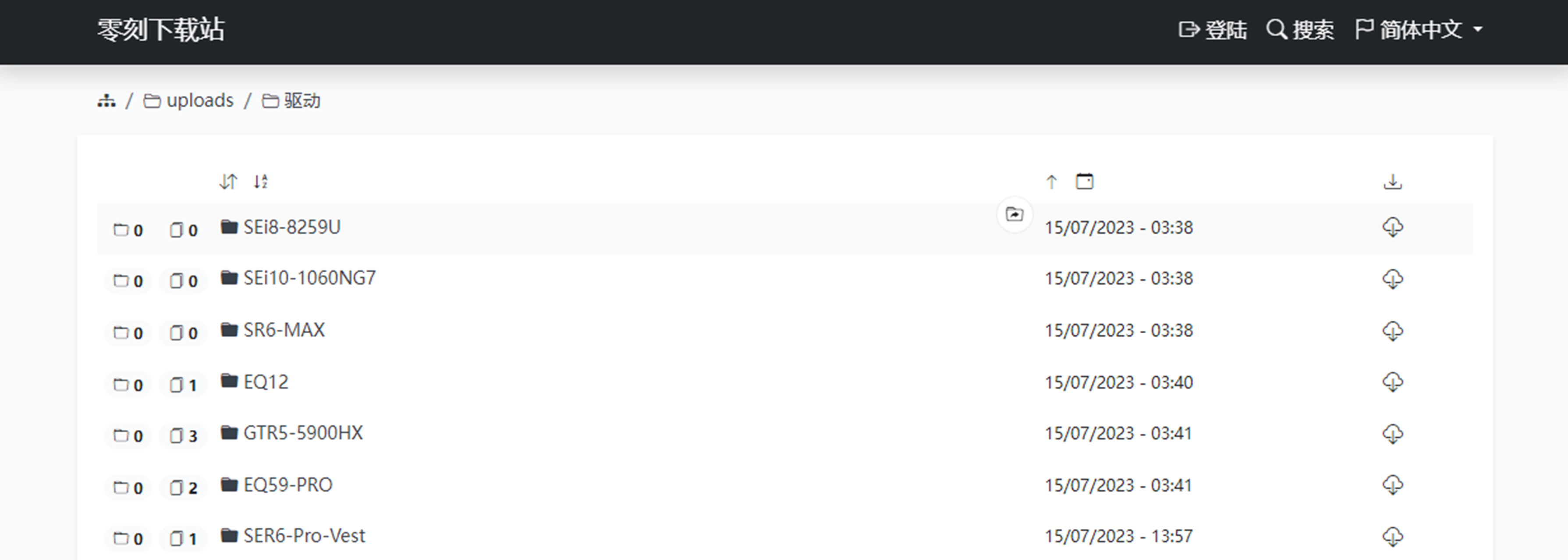The width and height of the screenshot is (1568, 560).
Task: Click the download column header icon
Action: pyautogui.click(x=1392, y=182)
